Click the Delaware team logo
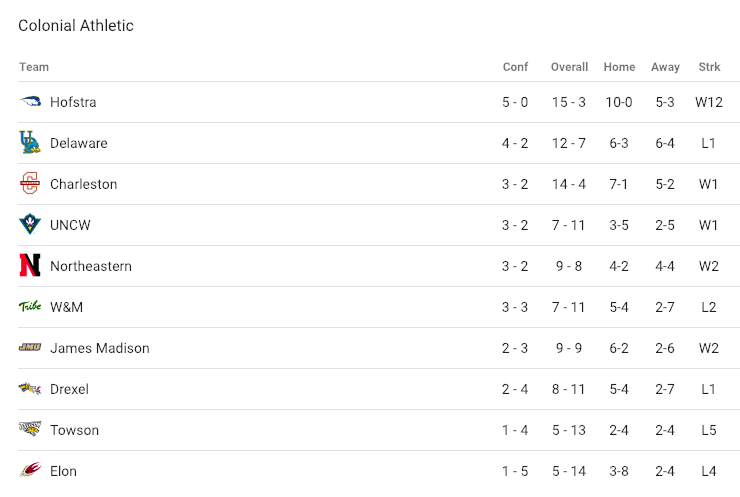The image size is (740, 497). (30, 143)
